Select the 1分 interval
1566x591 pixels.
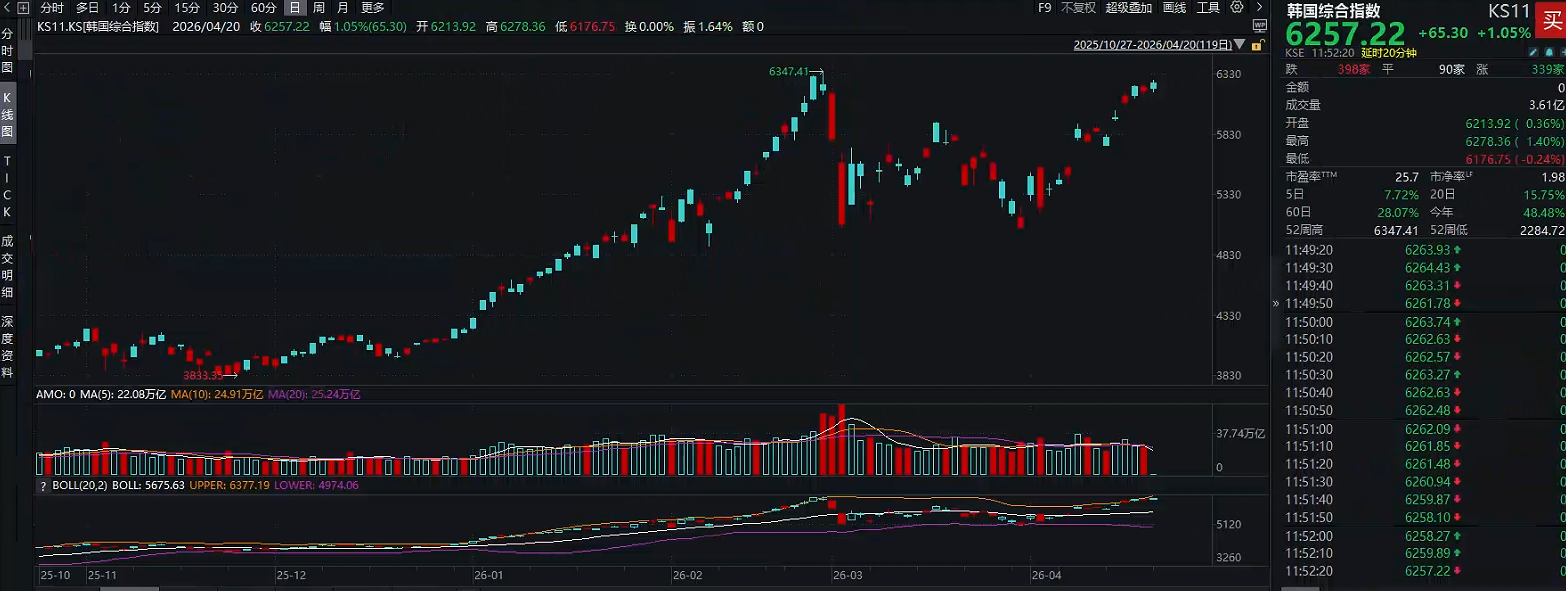pos(121,7)
